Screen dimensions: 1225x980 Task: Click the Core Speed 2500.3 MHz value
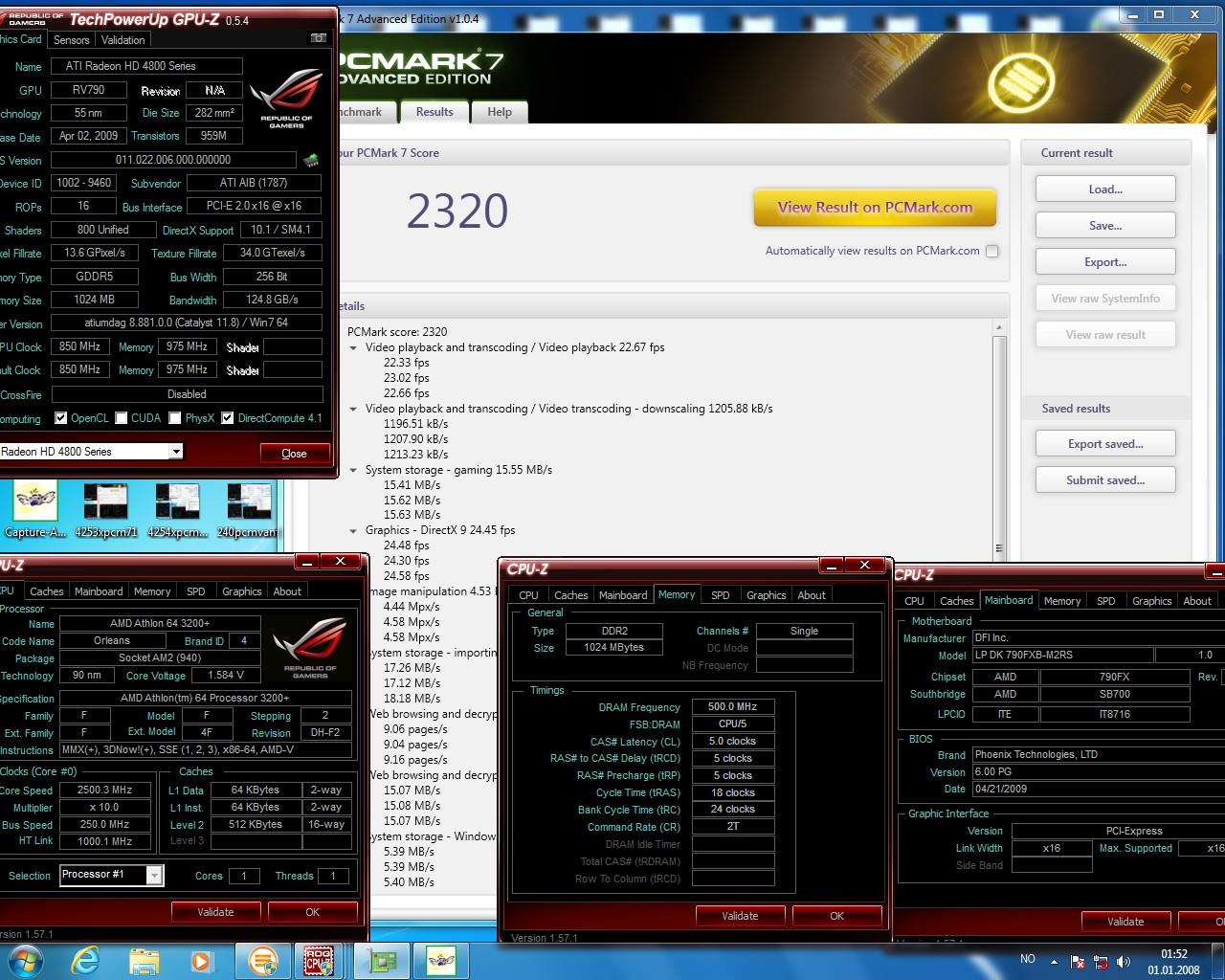pyautogui.click(x=105, y=791)
